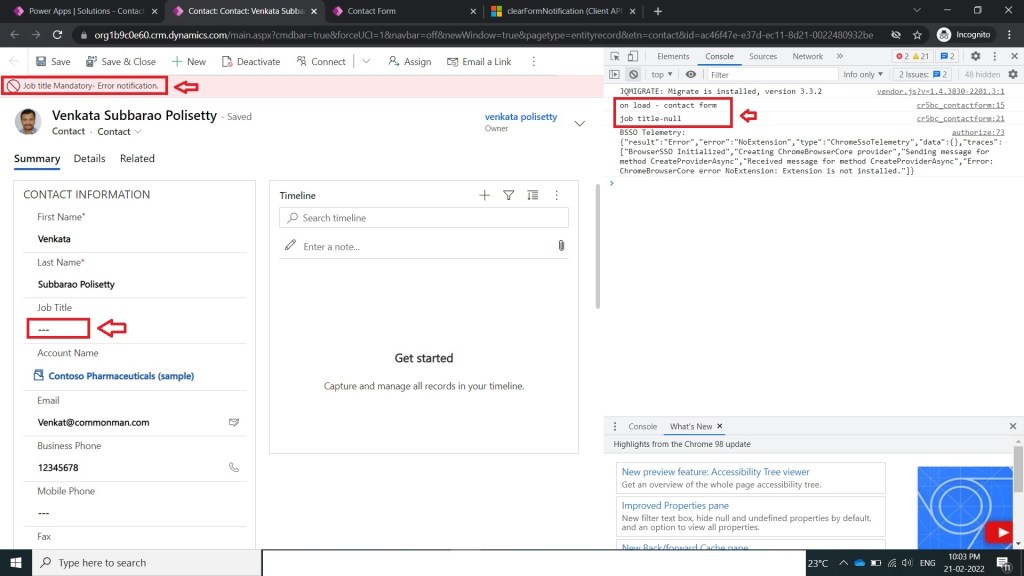Image resolution: width=1024 pixels, height=576 pixels.
Task: Add a new timeline record with plus icon
Action: point(484,196)
